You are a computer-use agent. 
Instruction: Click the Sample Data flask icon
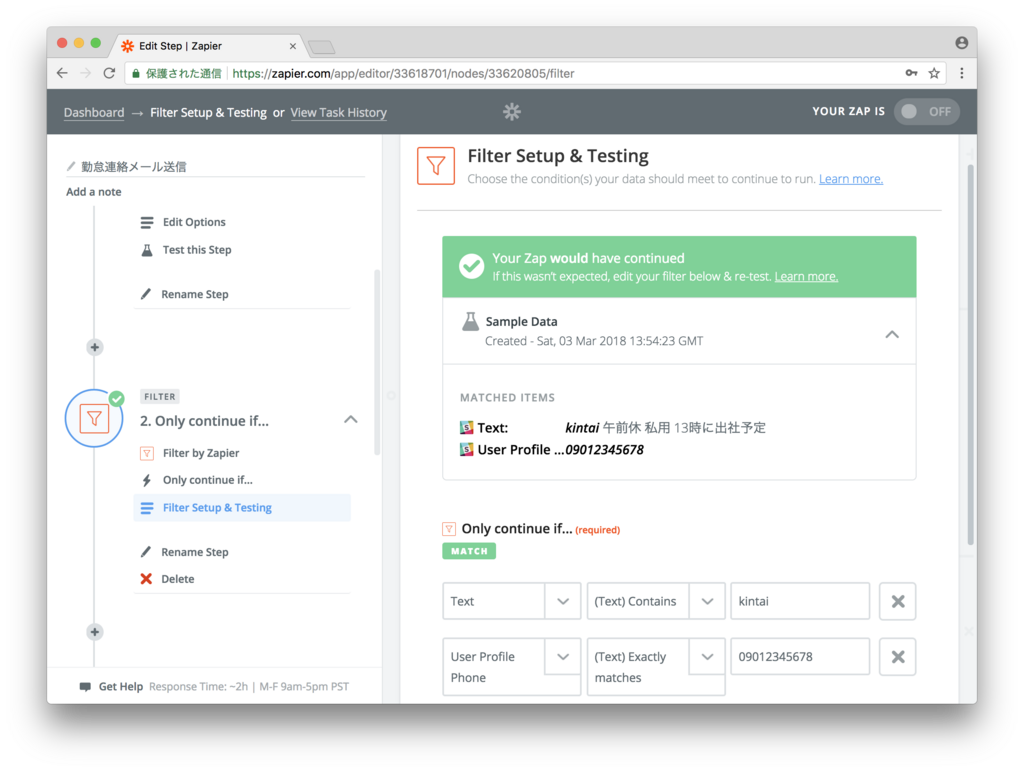(x=470, y=321)
